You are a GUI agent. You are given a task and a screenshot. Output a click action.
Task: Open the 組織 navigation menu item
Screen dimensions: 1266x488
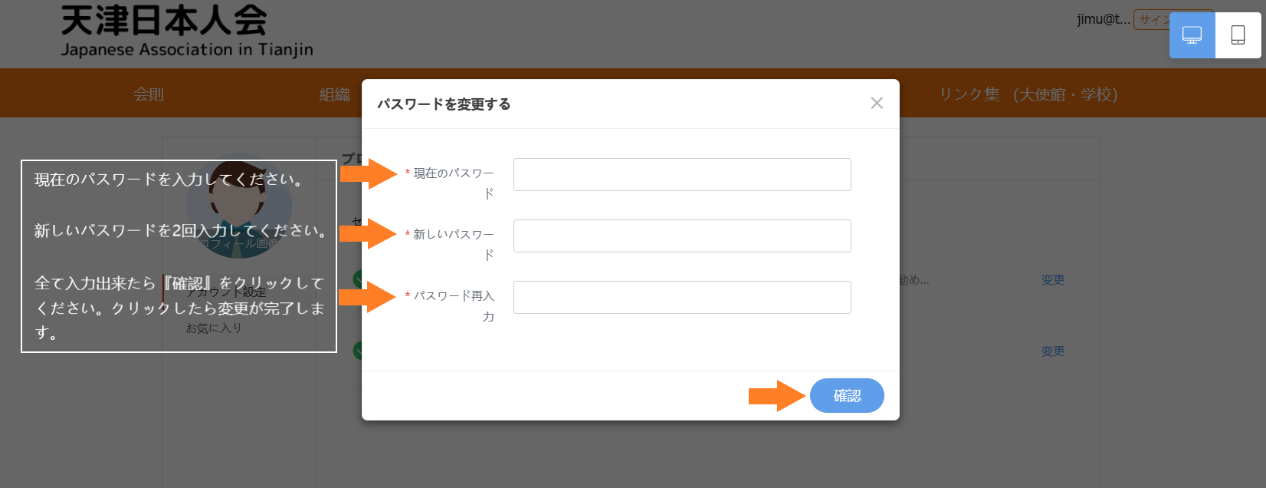[334, 95]
